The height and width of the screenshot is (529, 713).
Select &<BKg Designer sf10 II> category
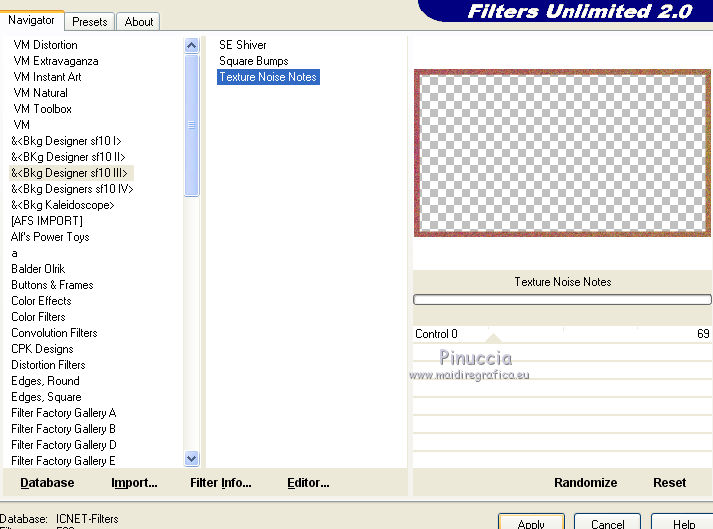point(68,157)
